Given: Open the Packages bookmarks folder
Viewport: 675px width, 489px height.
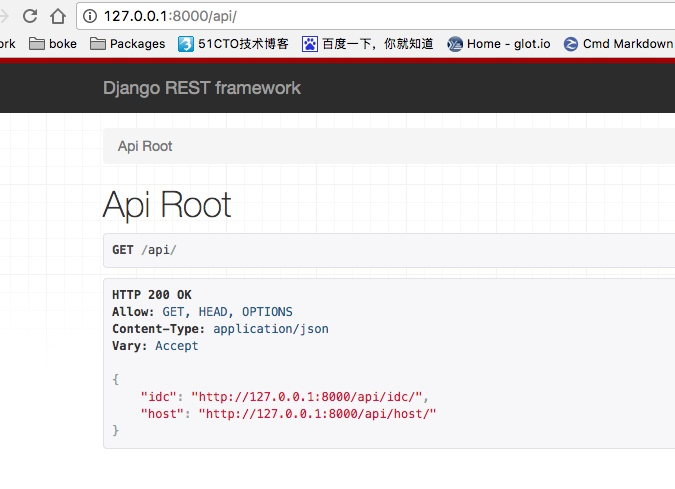Looking at the screenshot, I should (127, 44).
